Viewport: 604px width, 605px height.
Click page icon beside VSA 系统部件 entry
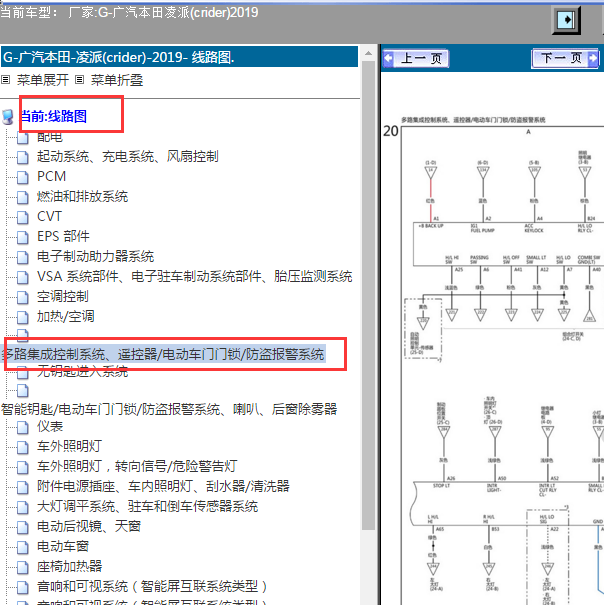tap(23, 277)
